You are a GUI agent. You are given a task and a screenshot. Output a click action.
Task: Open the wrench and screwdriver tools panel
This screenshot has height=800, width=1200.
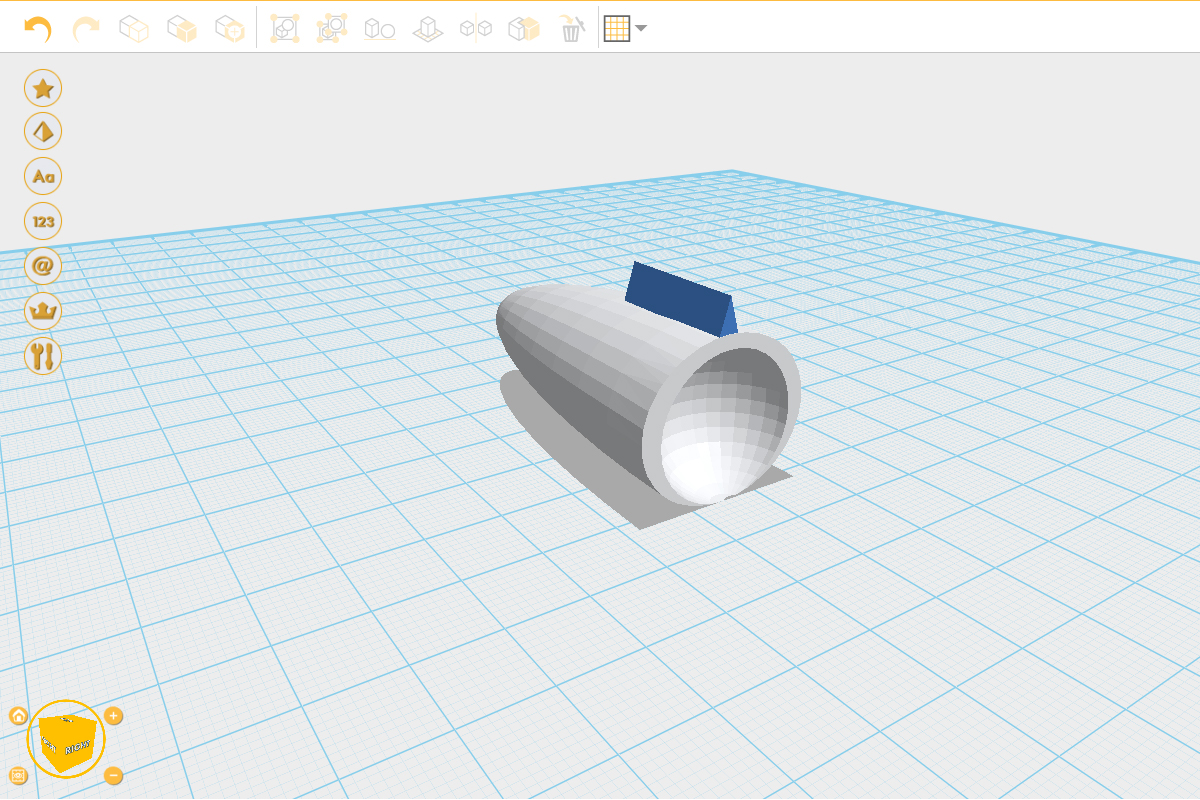[43, 356]
